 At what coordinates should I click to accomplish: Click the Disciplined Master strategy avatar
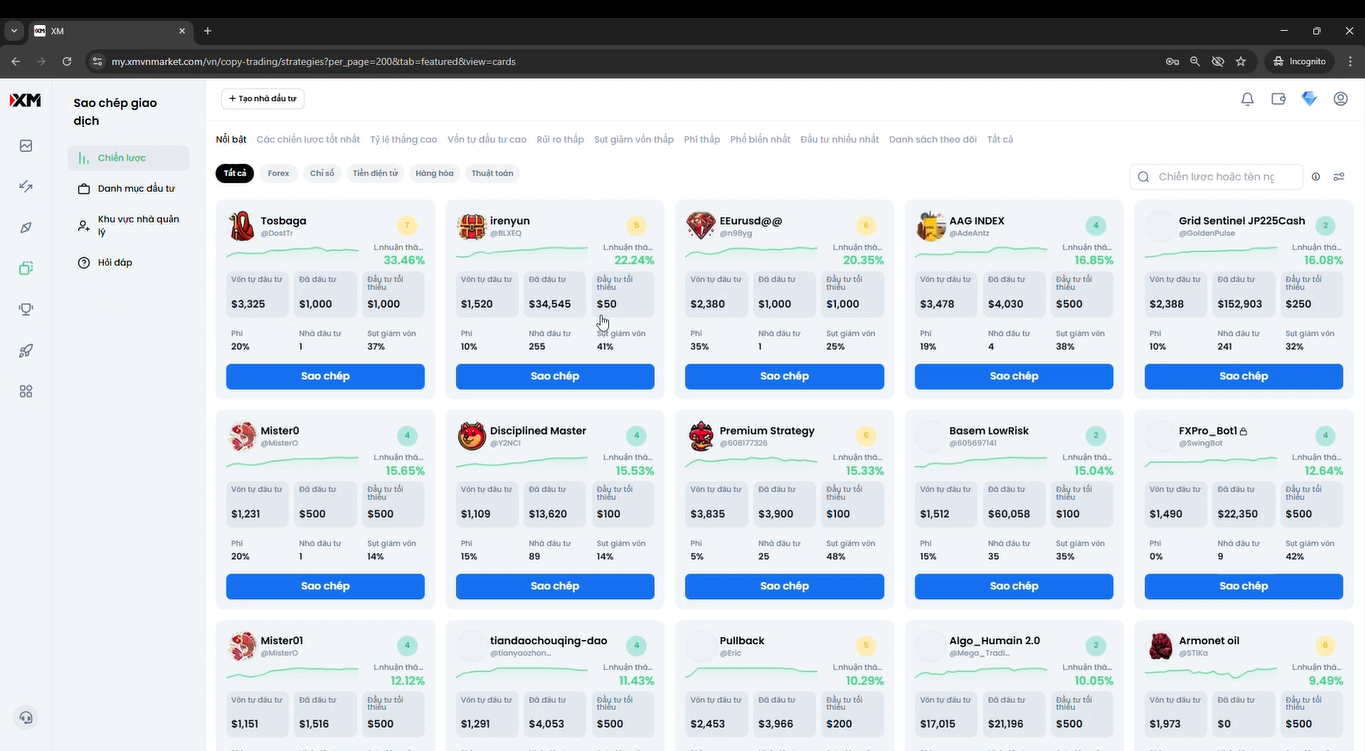point(471,436)
